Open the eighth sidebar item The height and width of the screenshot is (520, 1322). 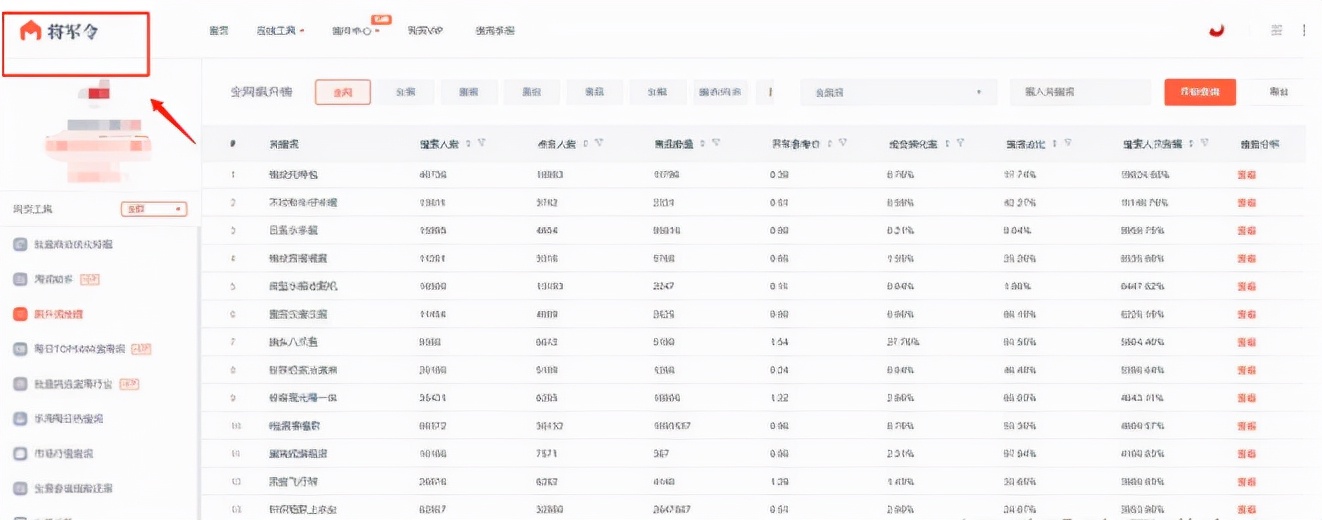tap(63, 488)
